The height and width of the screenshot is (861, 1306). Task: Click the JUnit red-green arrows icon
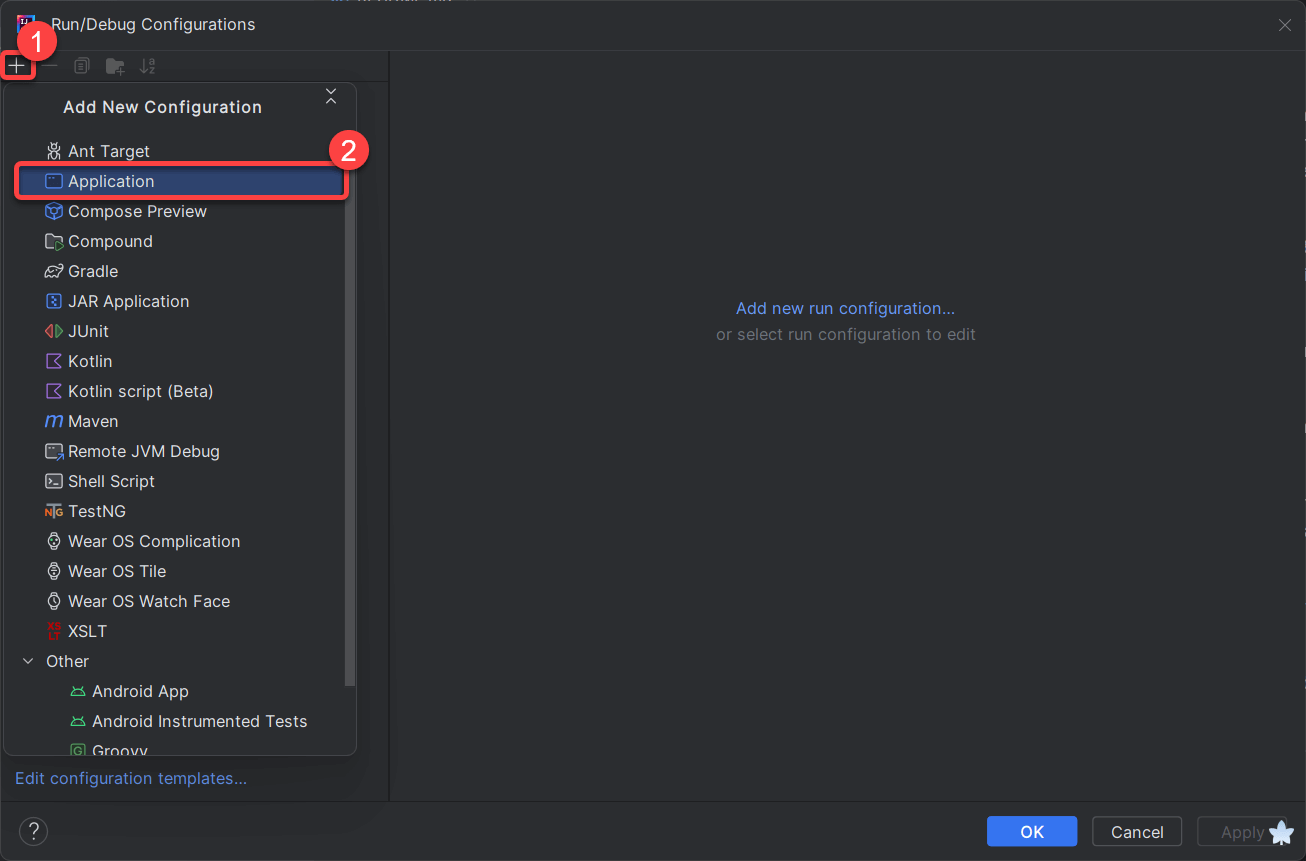pyautogui.click(x=54, y=331)
